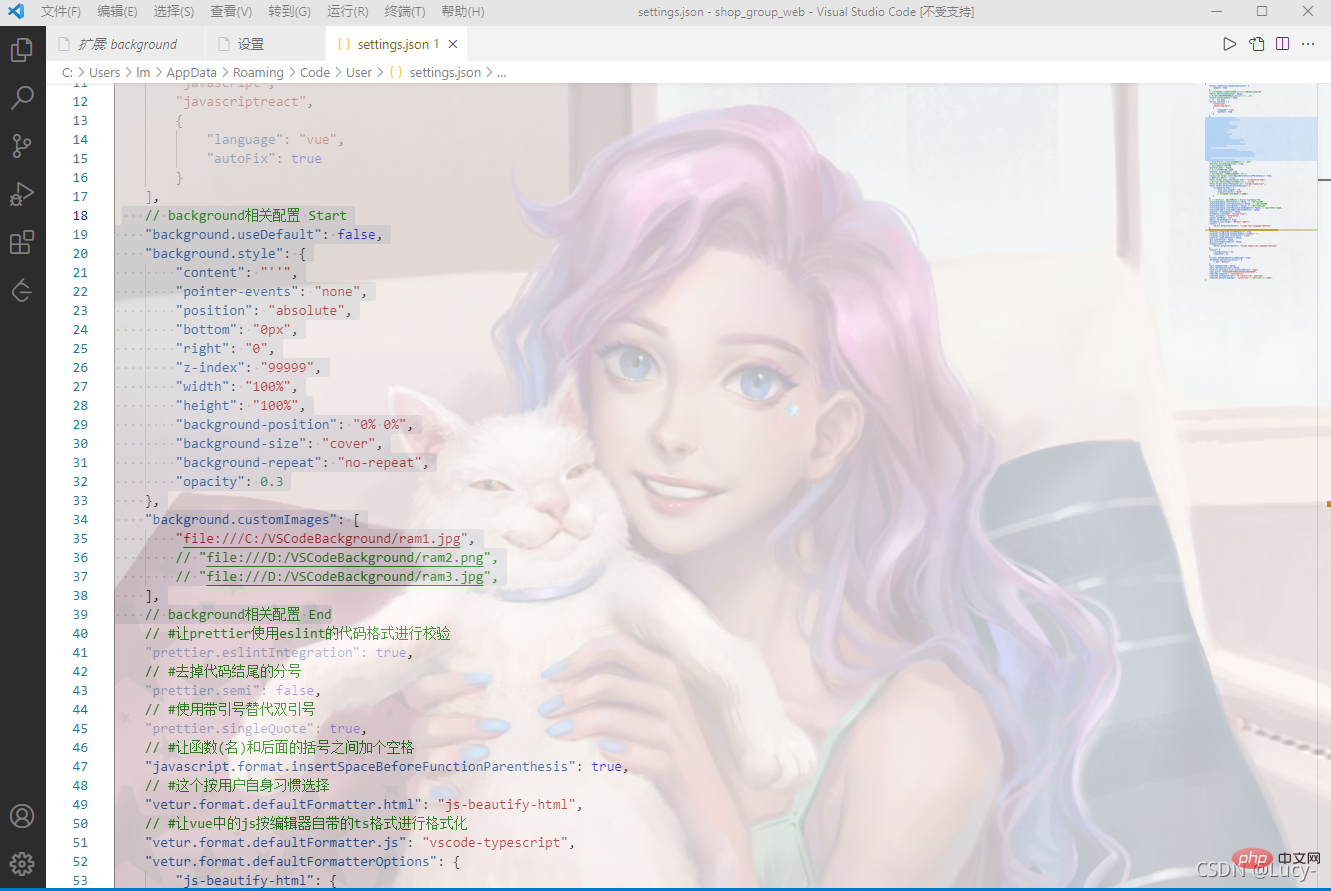Screen dimensions: 1331x891
Task: Switch to the 设置 tab
Action: [x=251, y=44]
